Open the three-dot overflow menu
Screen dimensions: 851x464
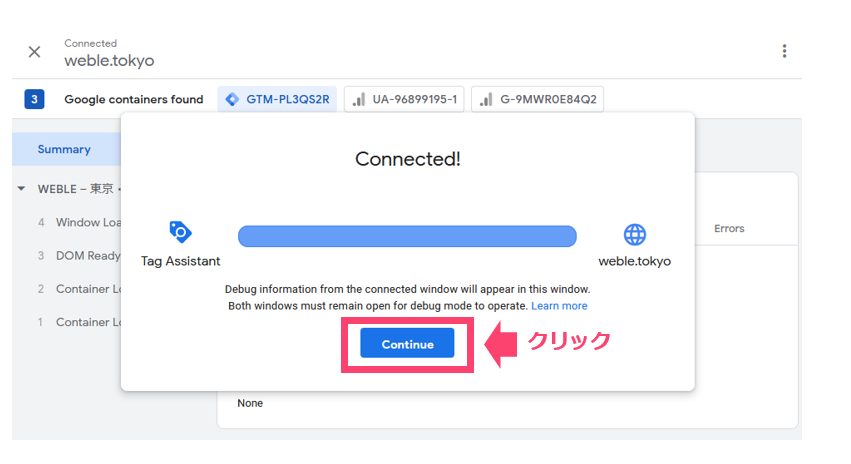pos(784,51)
